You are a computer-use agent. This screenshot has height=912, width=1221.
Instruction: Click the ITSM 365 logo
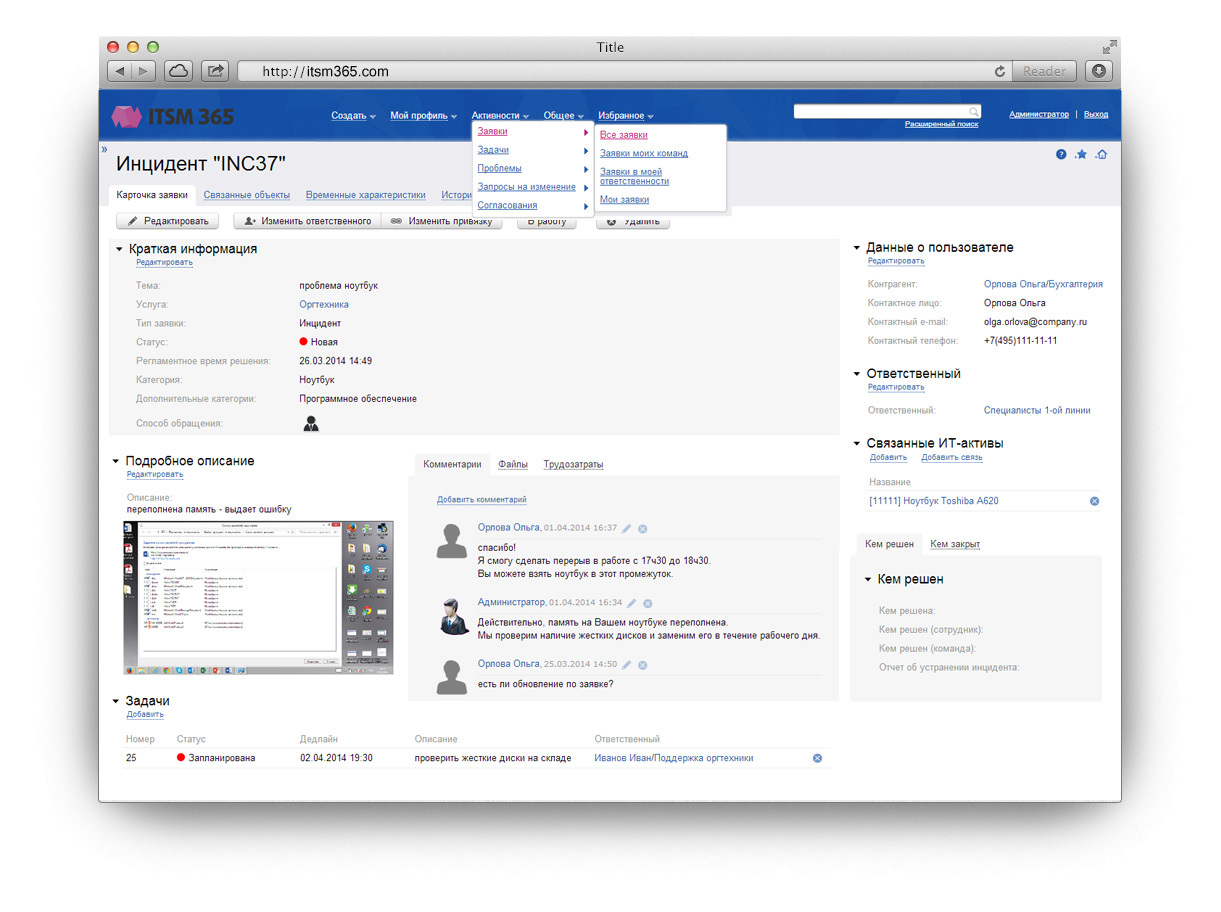[172, 116]
